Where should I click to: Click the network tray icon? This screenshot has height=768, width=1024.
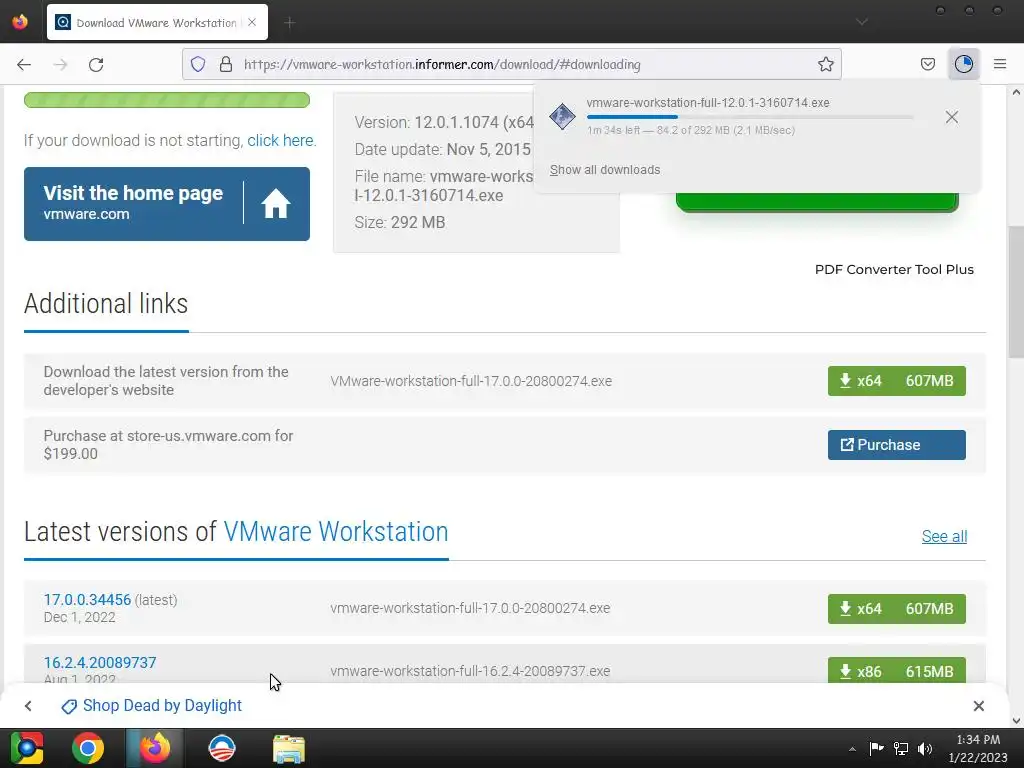point(901,748)
